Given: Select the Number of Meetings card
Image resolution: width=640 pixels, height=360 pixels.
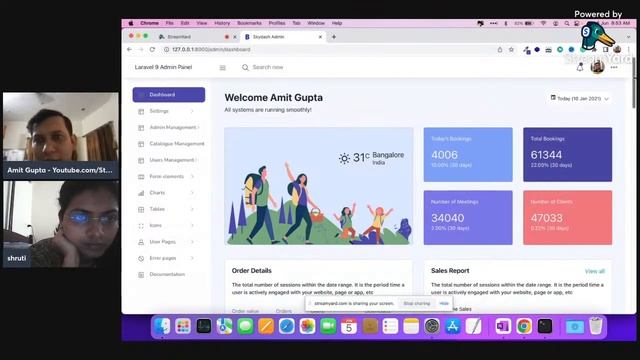Looking at the screenshot, I should [468, 218].
